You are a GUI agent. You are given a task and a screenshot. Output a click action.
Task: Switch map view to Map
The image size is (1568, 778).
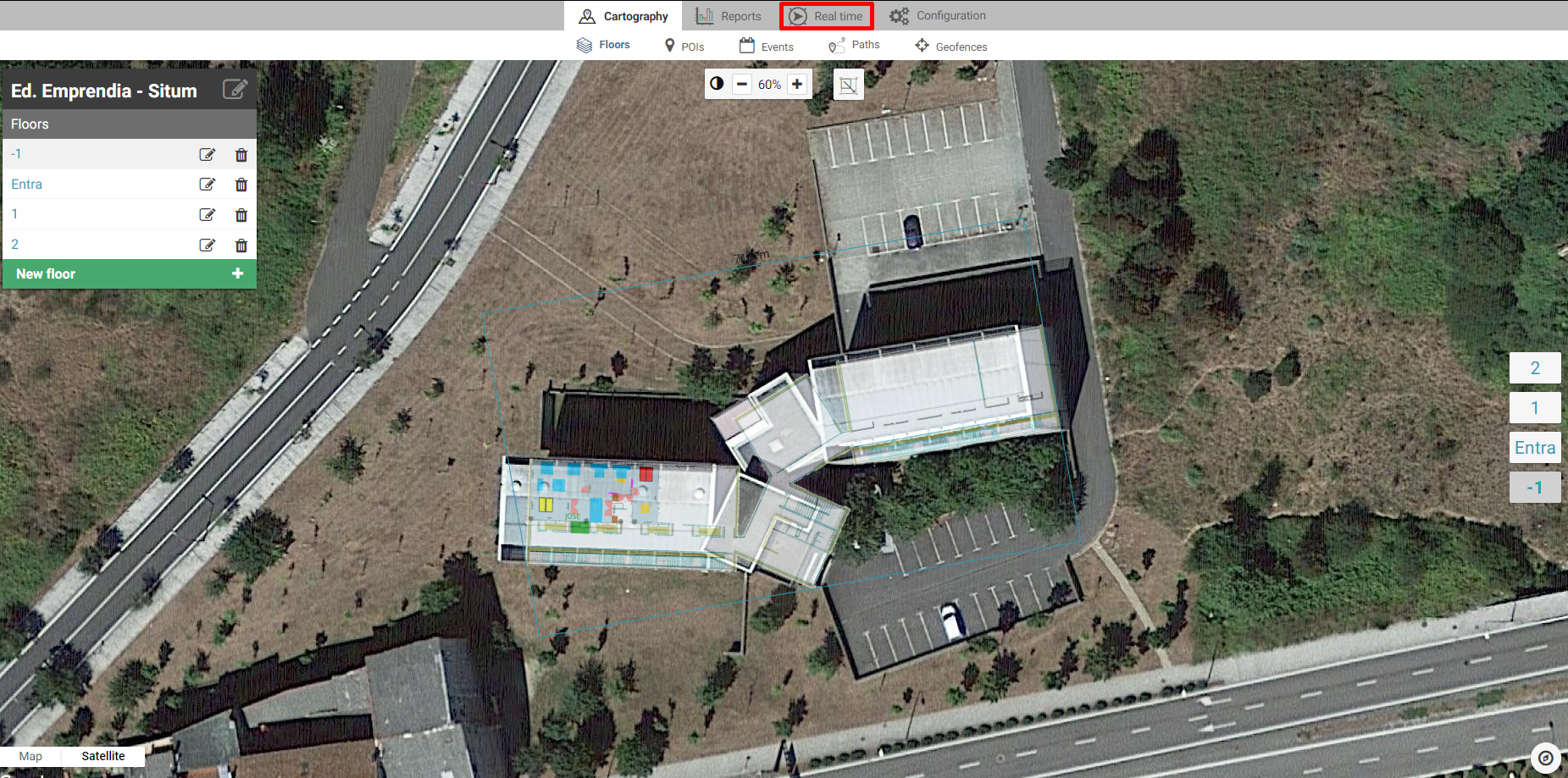point(30,756)
